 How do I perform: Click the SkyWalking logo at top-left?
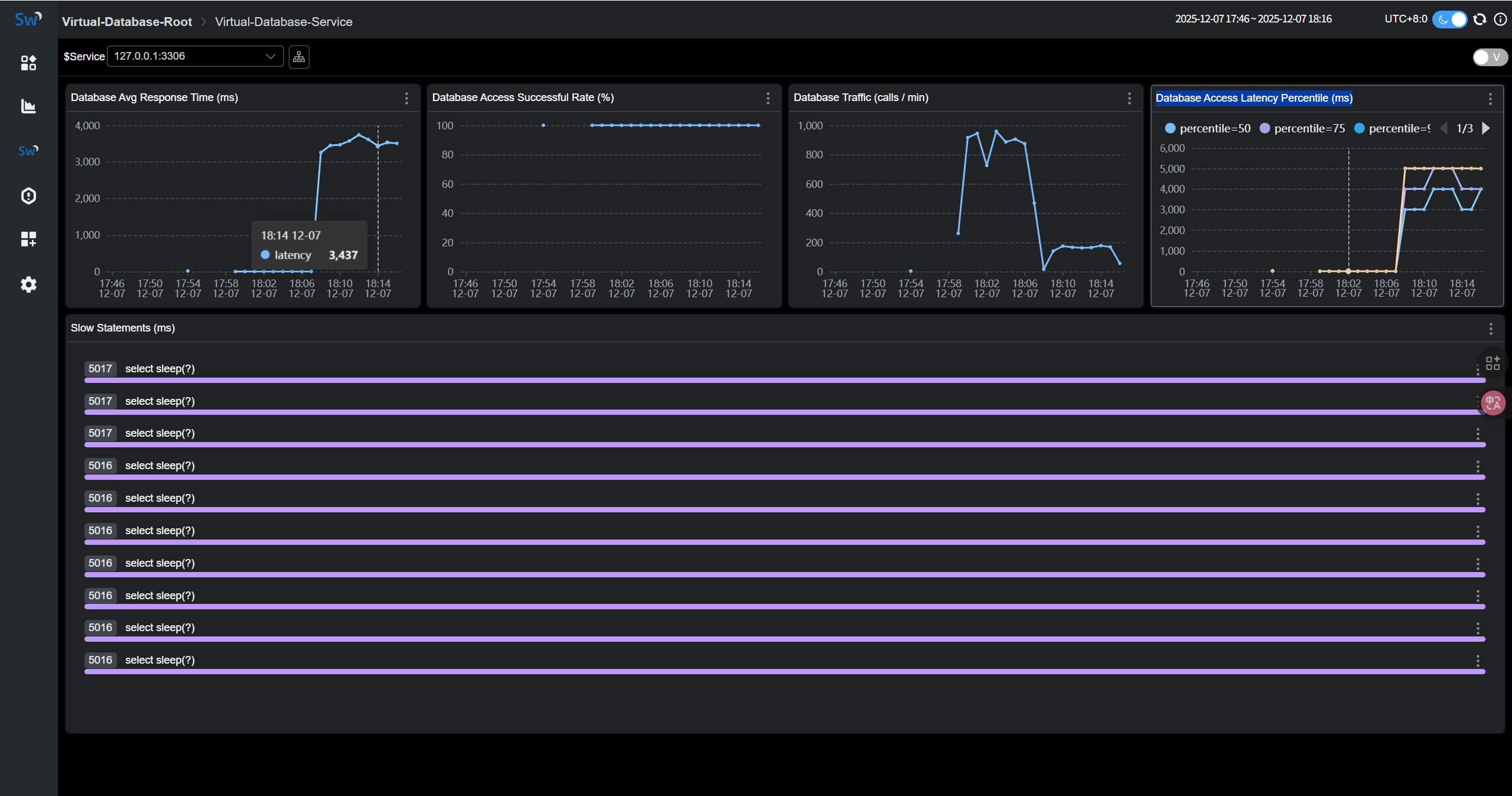coord(28,20)
